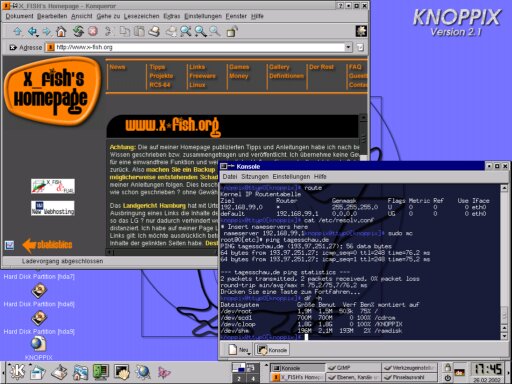Click the Konsole vertical scrollbar down arrow

click(x=504, y=336)
